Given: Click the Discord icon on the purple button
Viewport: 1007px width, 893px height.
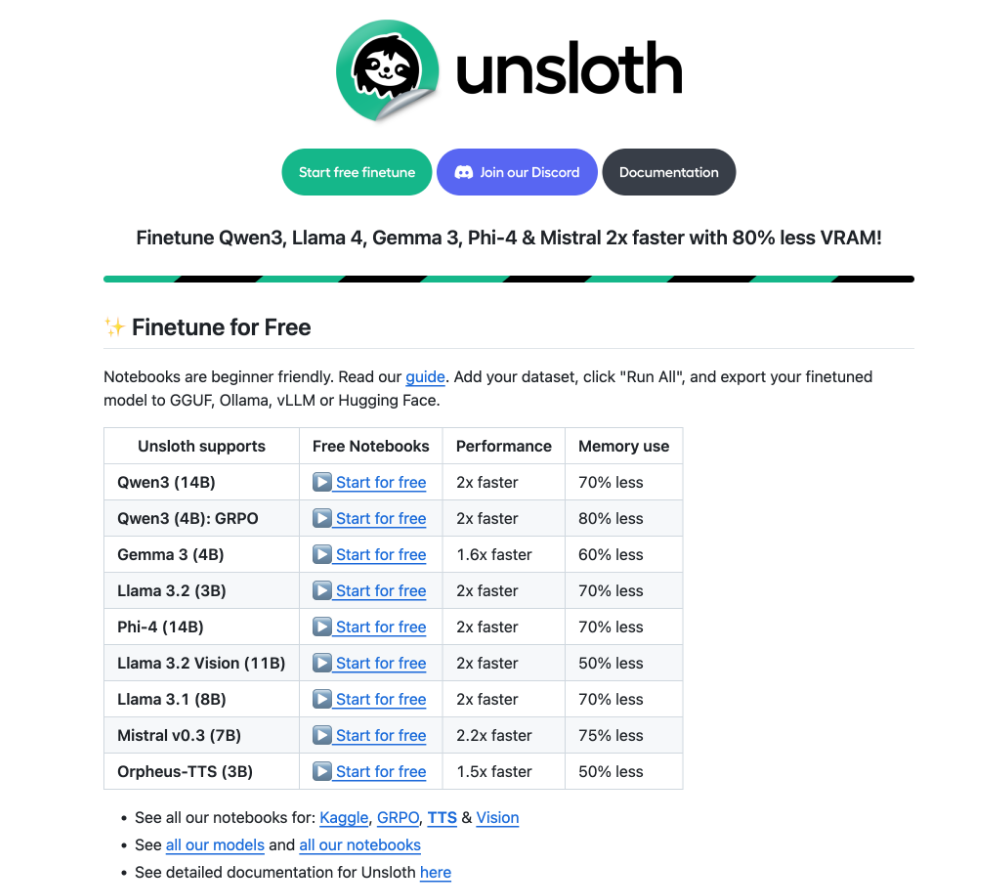Looking at the screenshot, I should point(463,171).
